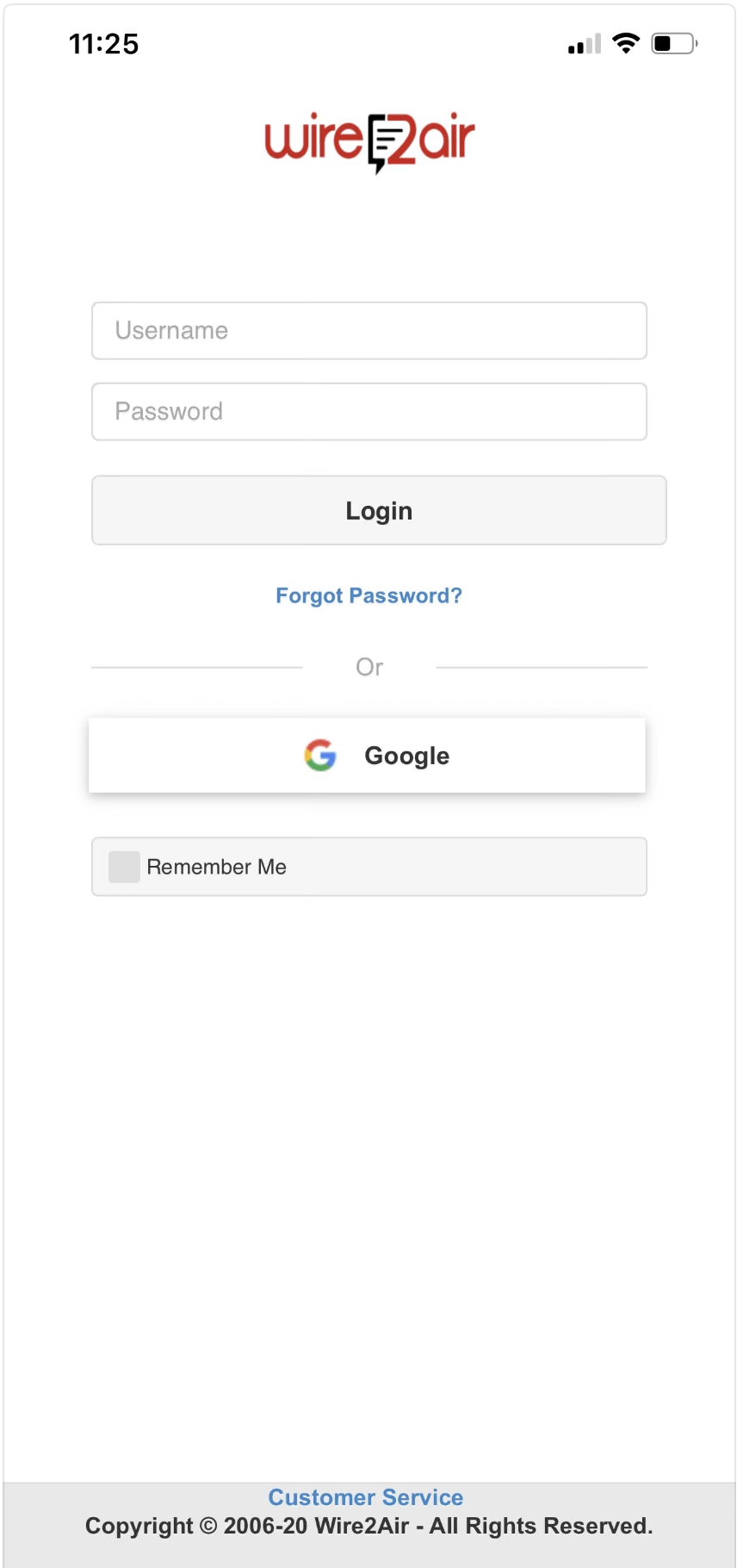Tap the battery indicator icon
737x1568 pixels.
coord(673,43)
